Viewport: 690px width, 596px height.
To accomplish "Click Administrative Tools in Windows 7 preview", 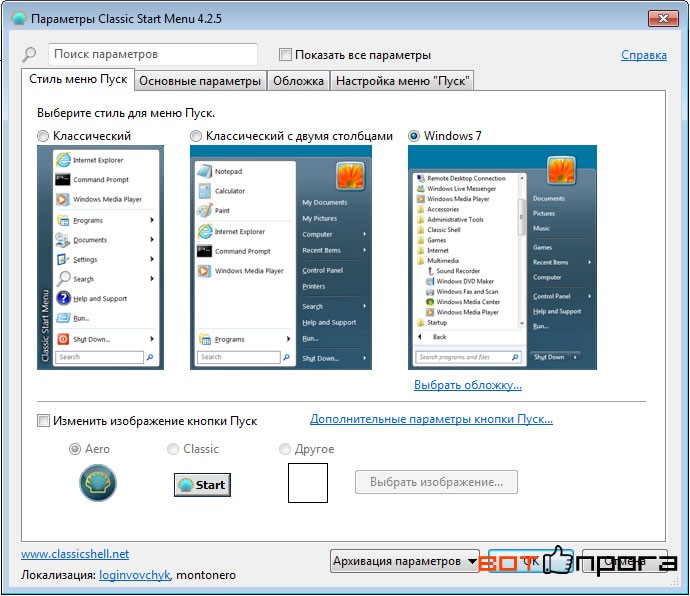I will coord(455,220).
